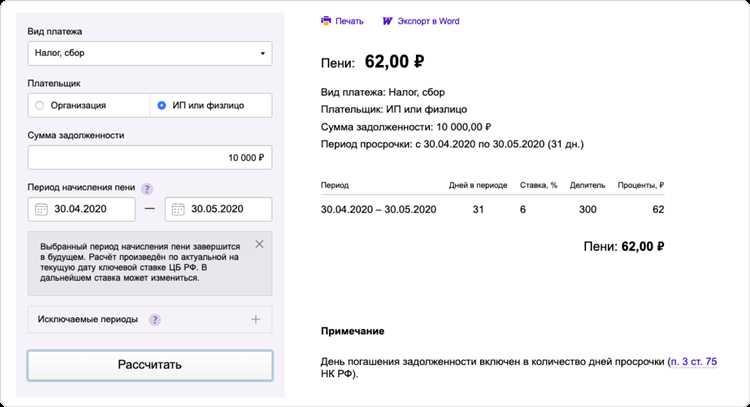Screen dimensions: 750x407
Task: Open the п. 3 ст. 75 law link
Action: [x=694, y=362]
